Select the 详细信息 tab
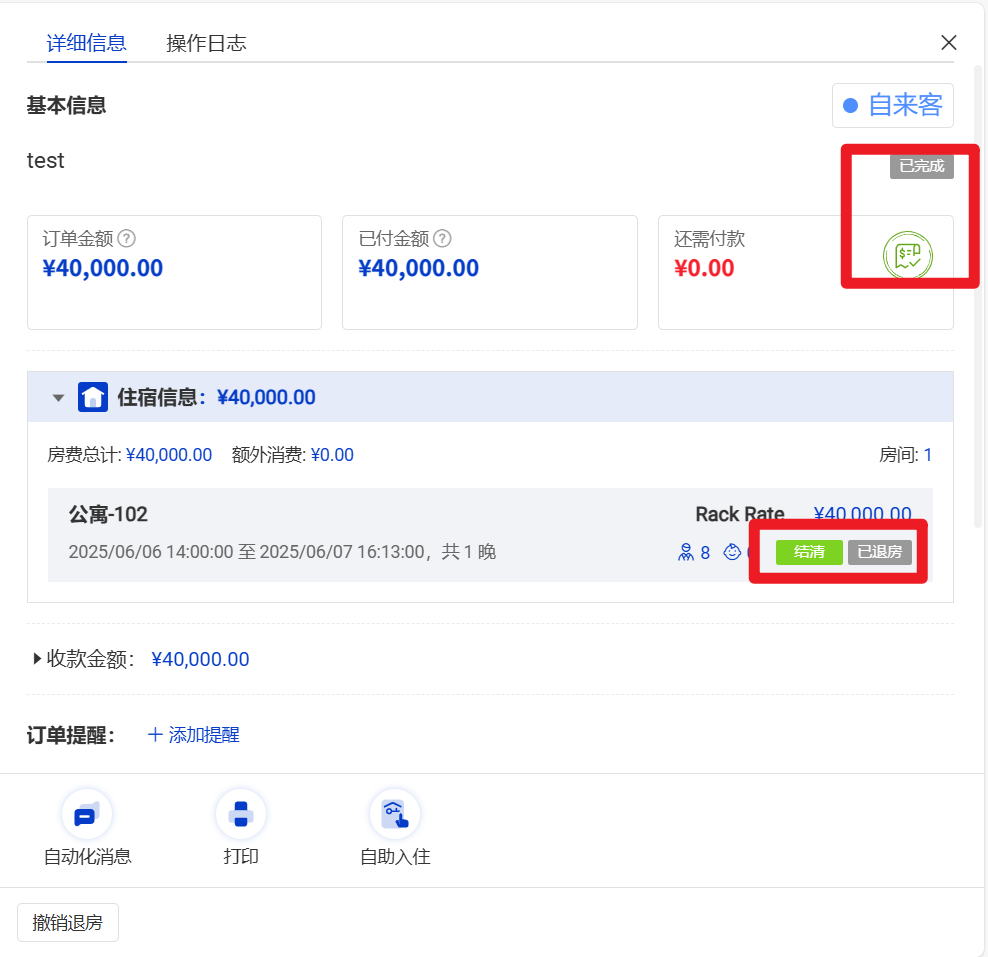The height and width of the screenshot is (957, 988). [x=86, y=43]
